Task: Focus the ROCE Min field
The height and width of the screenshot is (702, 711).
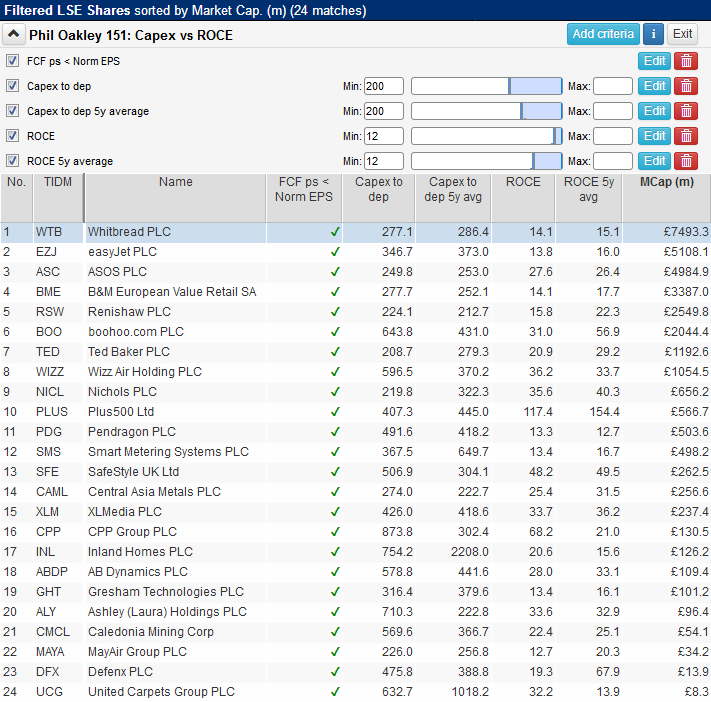Action: pos(384,136)
